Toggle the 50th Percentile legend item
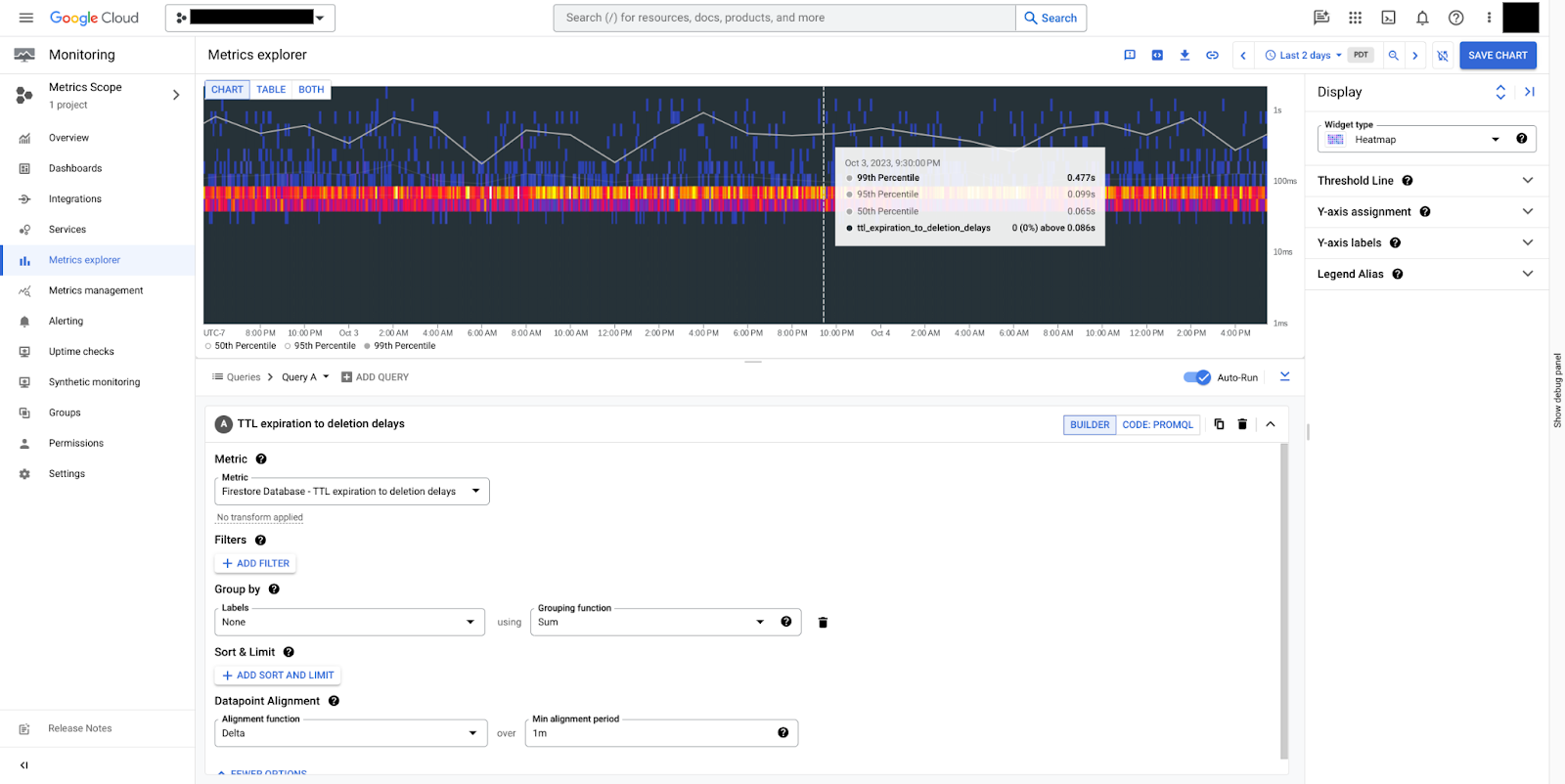The height and width of the screenshot is (784, 1565). [x=240, y=346]
